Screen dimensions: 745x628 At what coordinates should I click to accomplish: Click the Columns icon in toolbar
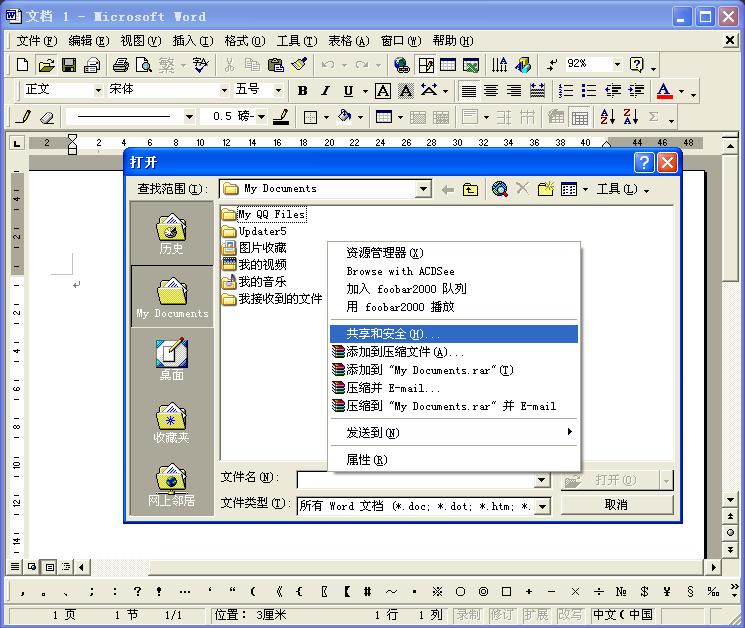click(499, 65)
